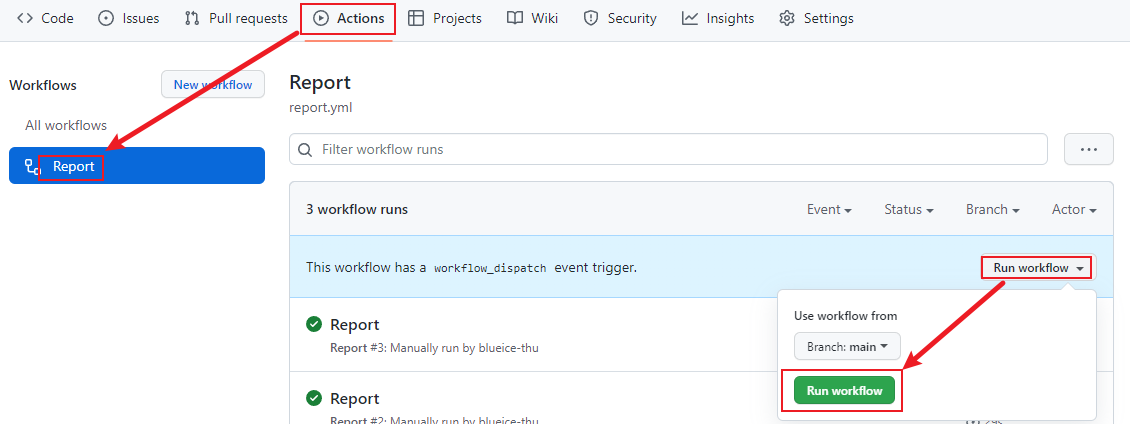Click the Security shield icon
Image resolution: width=1130 pixels, height=424 pixels.
tap(591, 19)
